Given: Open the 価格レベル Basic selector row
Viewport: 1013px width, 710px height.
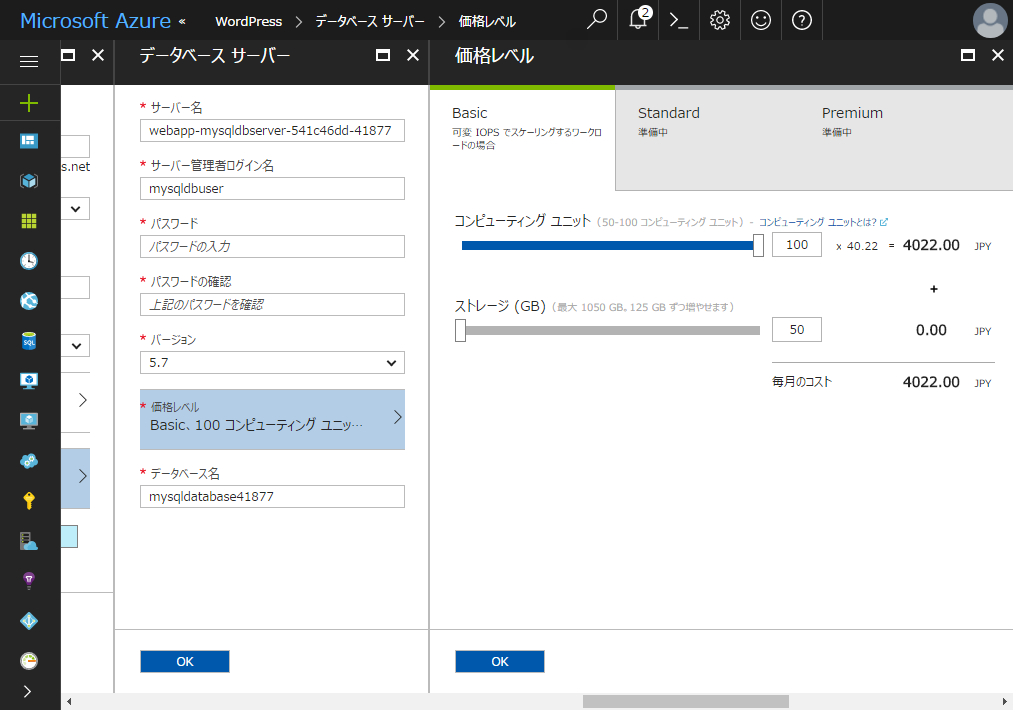Looking at the screenshot, I should [272, 418].
